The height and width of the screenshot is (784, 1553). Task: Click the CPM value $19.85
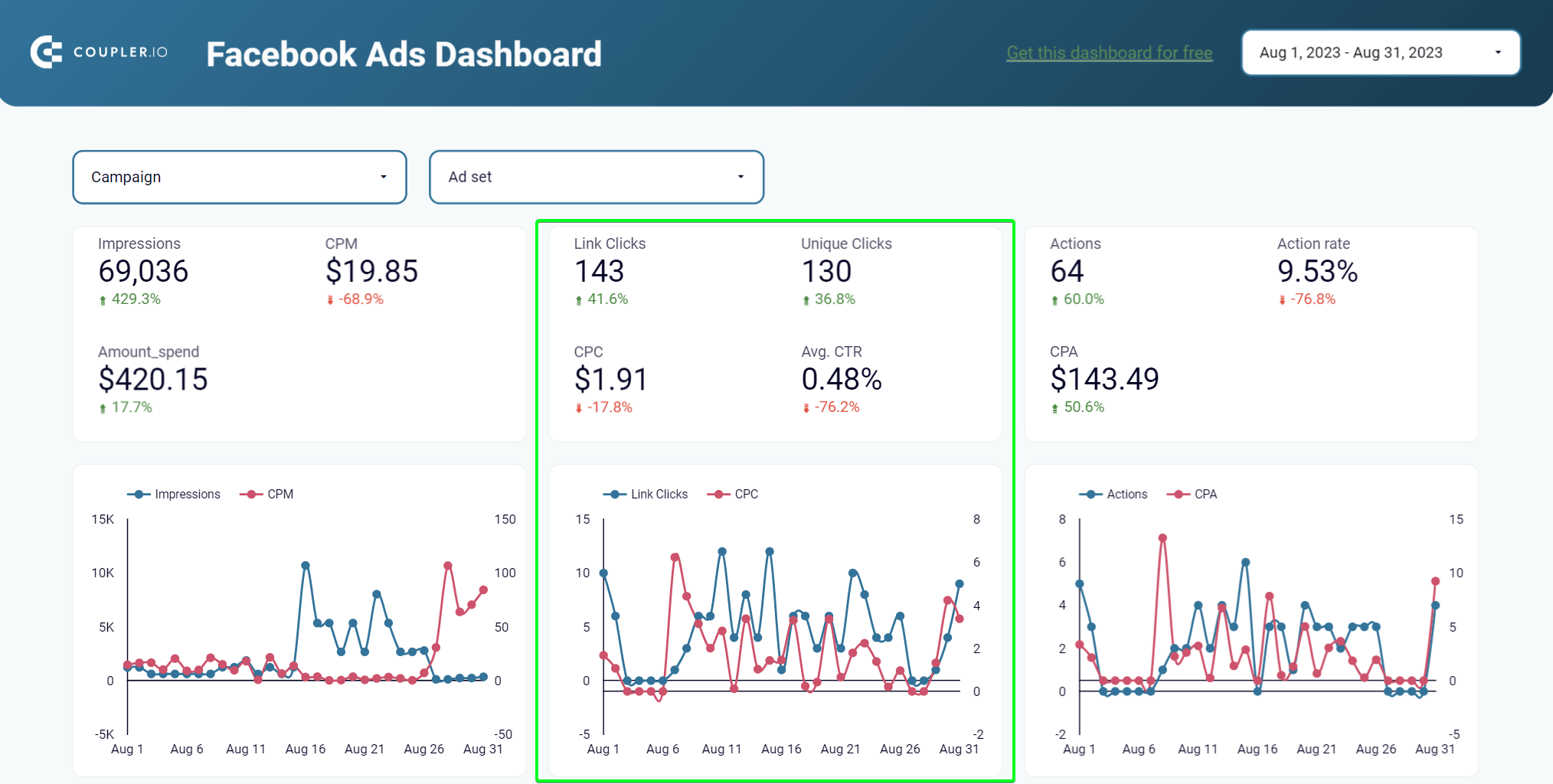371,271
